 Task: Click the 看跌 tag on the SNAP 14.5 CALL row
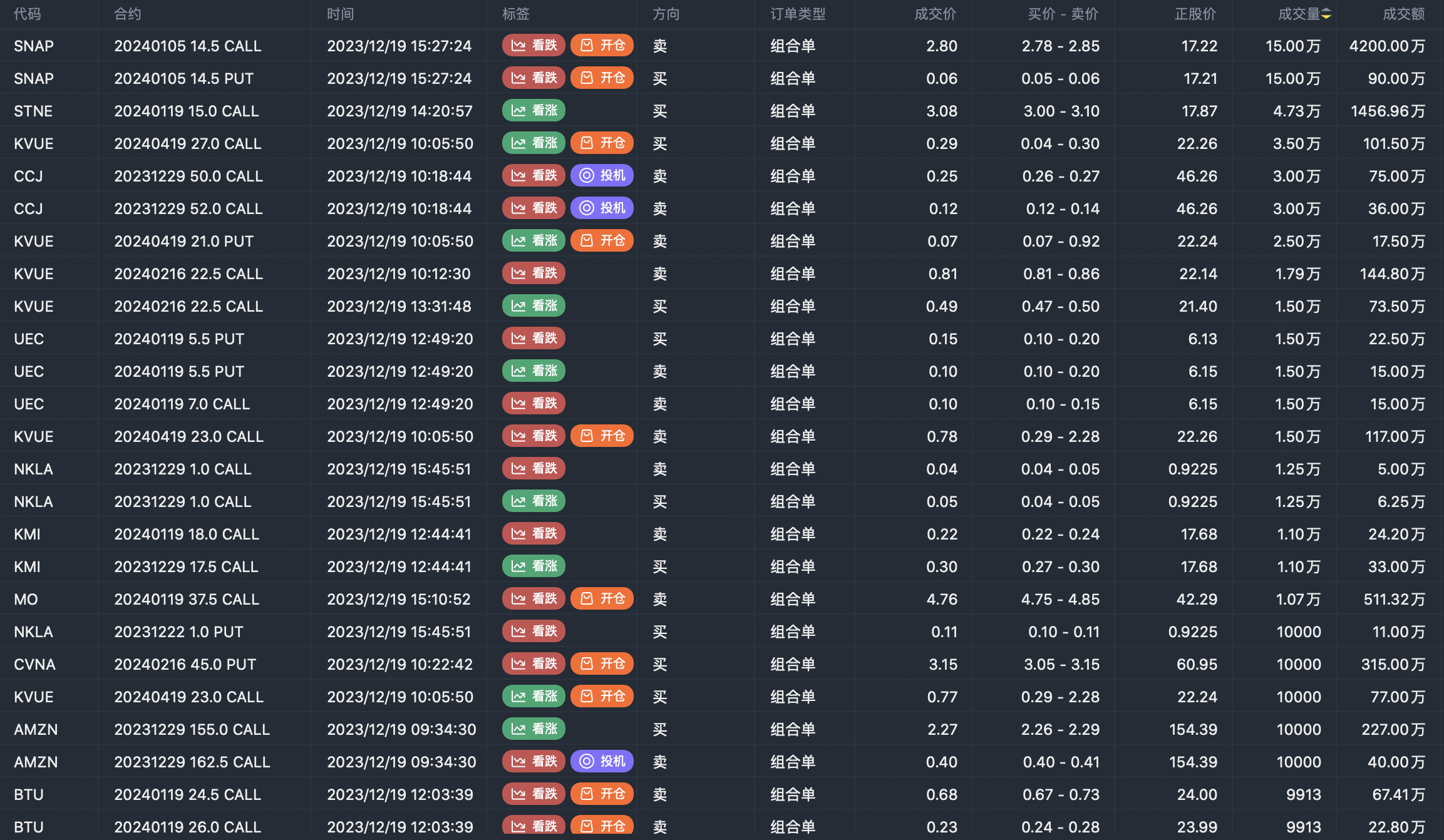534,45
